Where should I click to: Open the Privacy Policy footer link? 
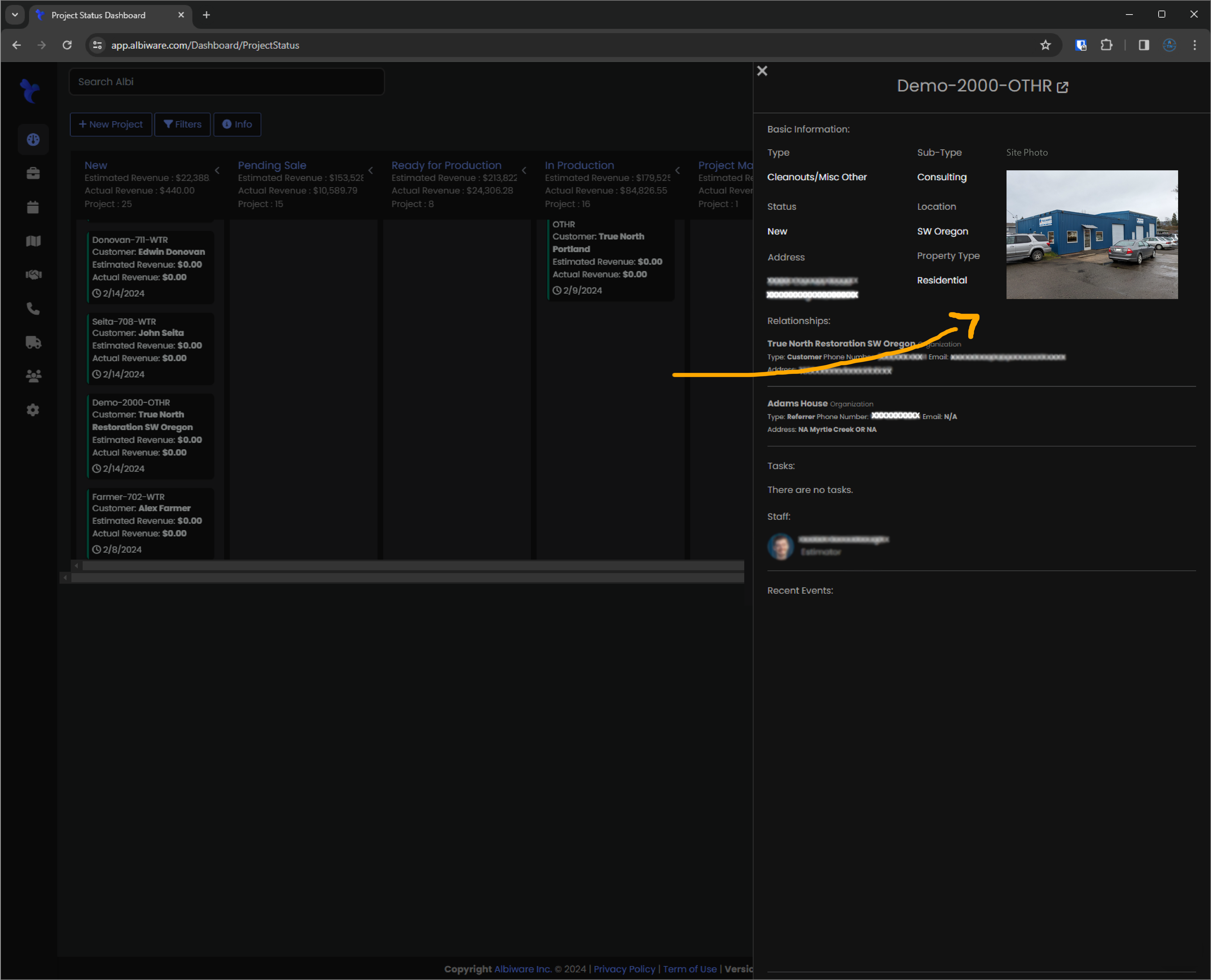624,969
